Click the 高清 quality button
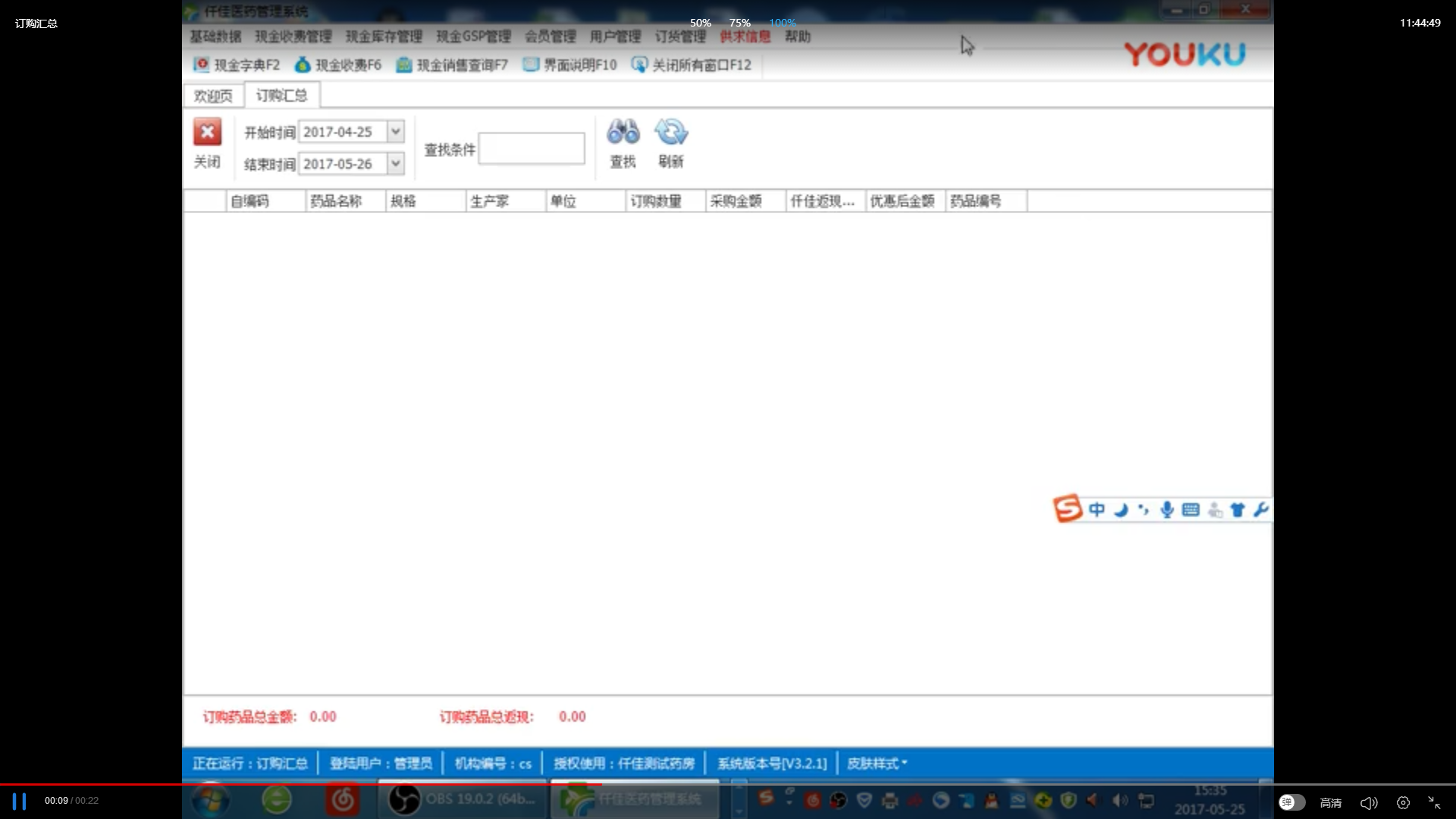The height and width of the screenshot is (819, 1456). [x=1331, y=802]
